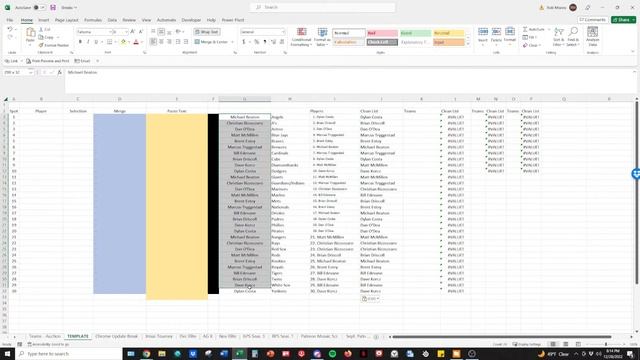Toggle the AutoSave switch

[x=39, y=7]
